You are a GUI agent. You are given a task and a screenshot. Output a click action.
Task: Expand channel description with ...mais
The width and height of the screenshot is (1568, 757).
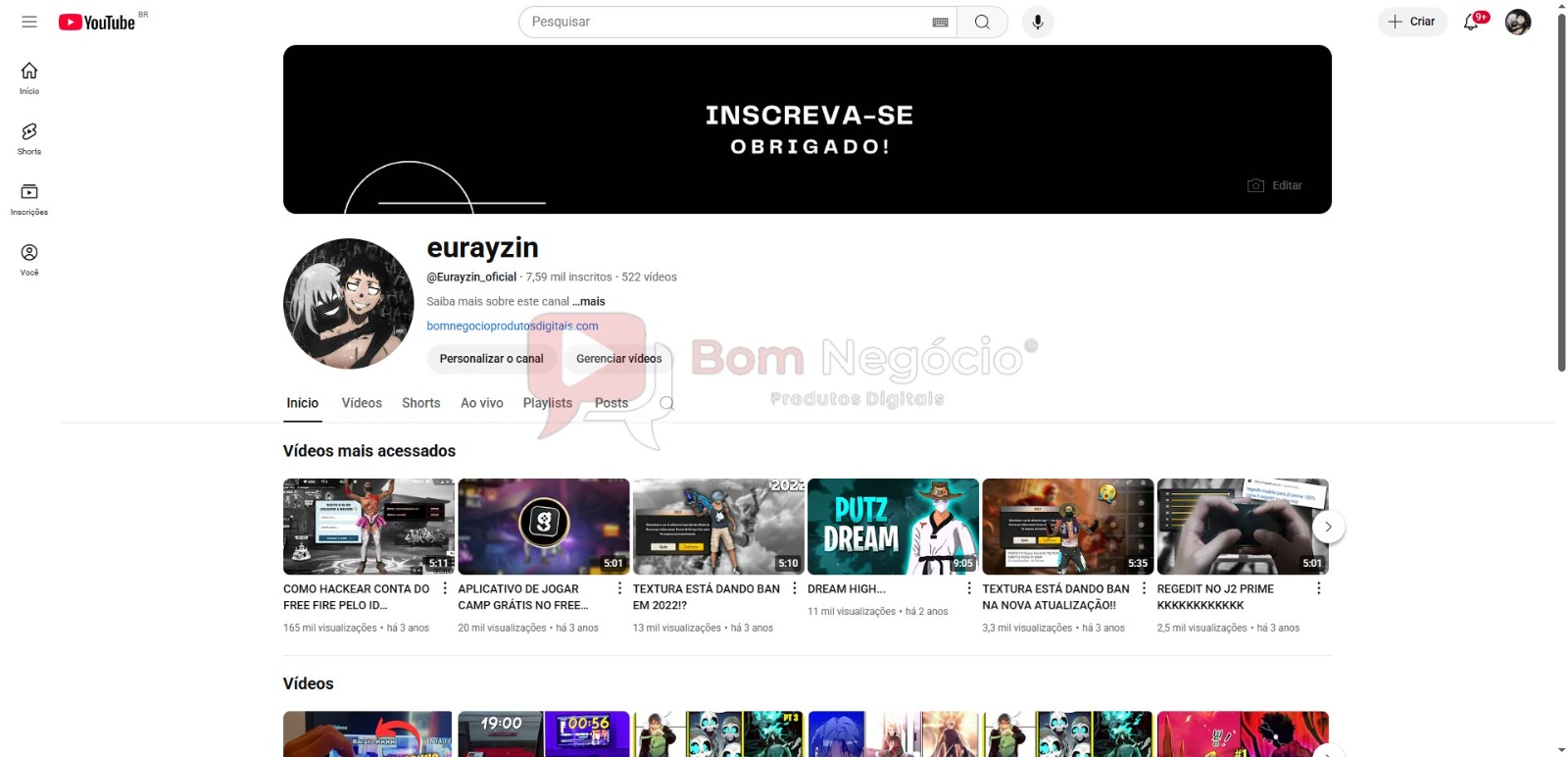click(x=589, y=302)
